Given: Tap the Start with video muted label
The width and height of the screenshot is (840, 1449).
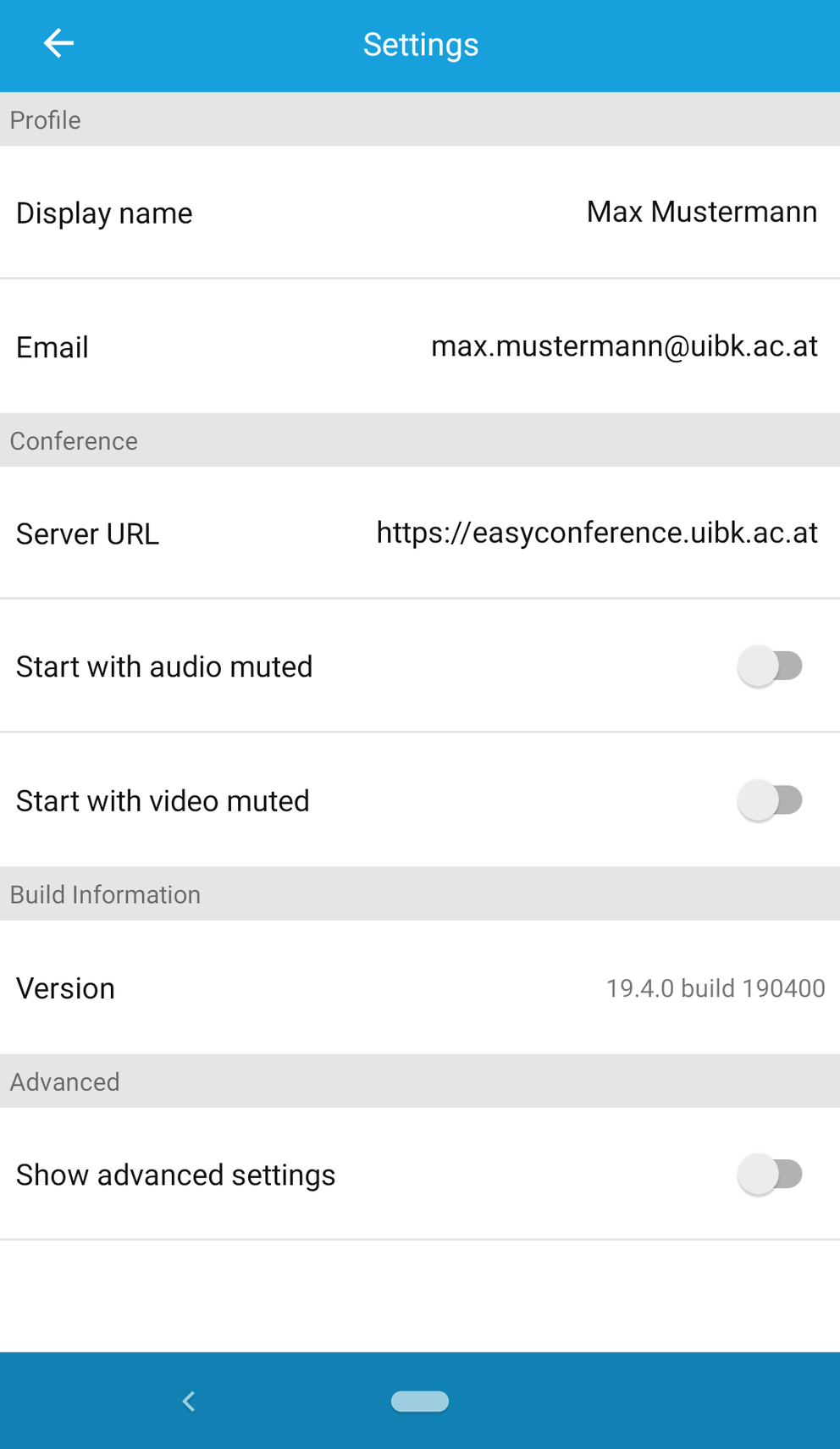Looking at the screenshot, I should click(163, 801).
